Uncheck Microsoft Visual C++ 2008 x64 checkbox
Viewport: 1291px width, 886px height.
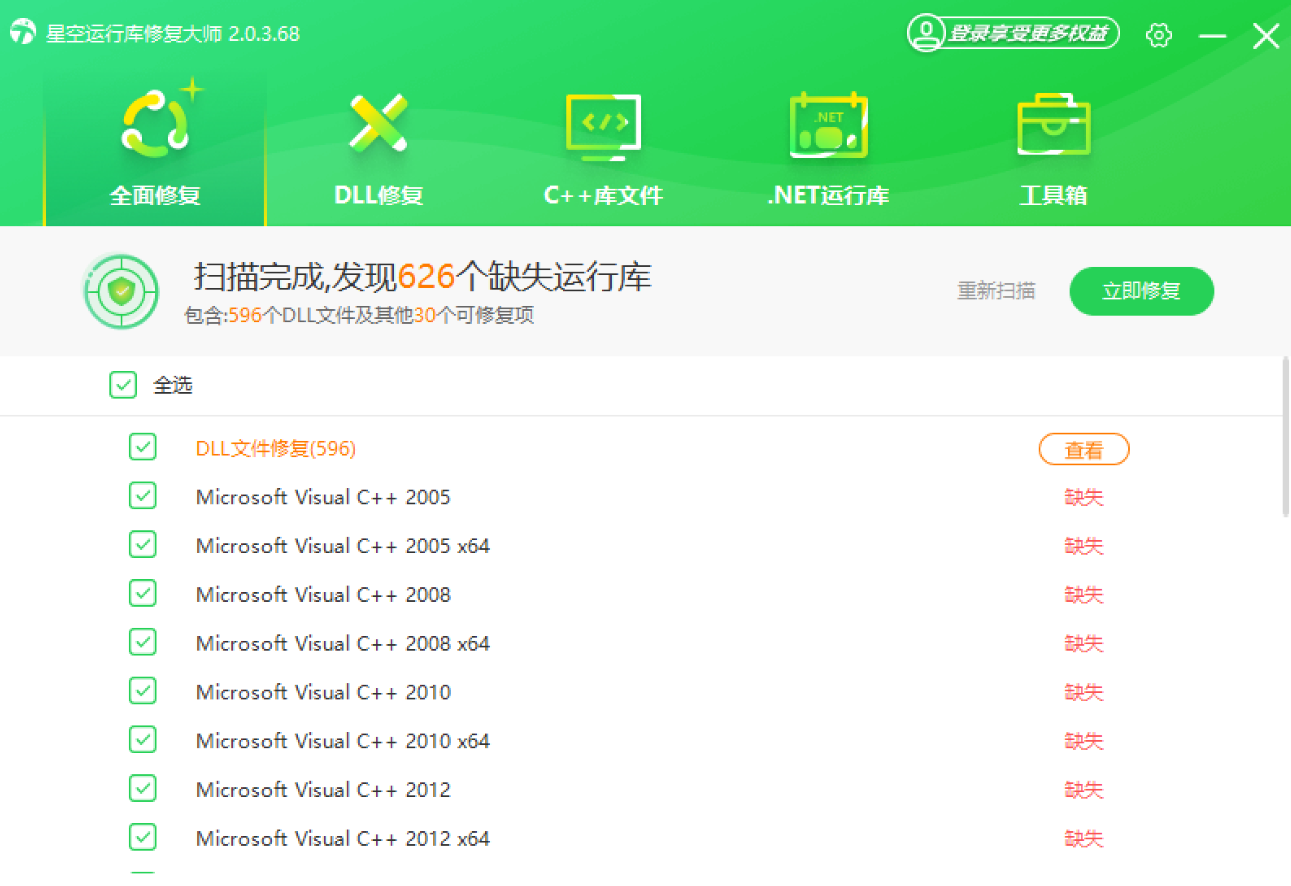click(x=143, y=642)
